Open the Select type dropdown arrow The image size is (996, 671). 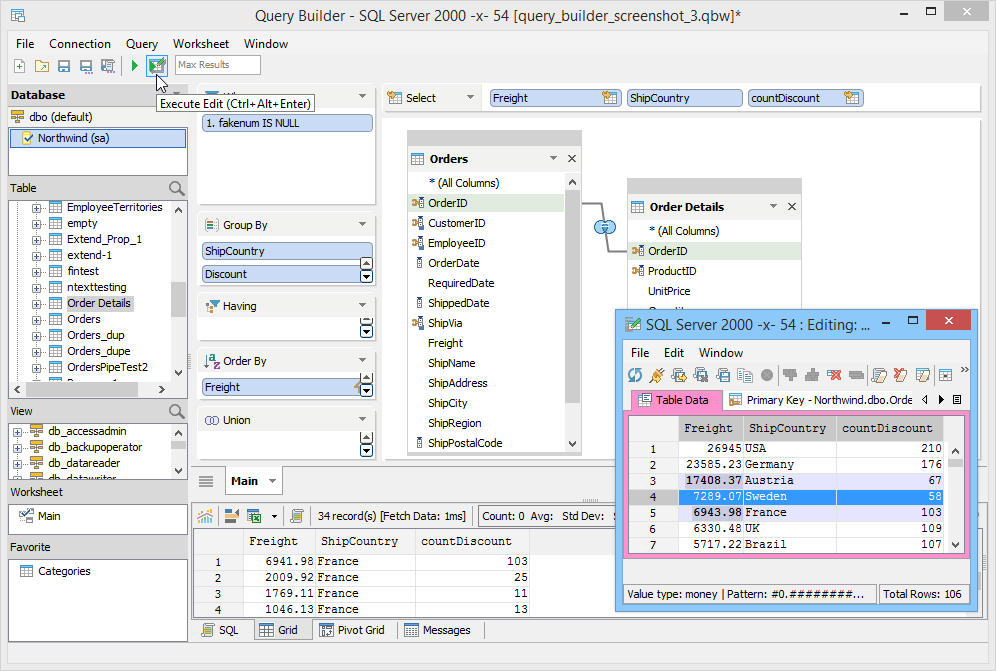470,97
